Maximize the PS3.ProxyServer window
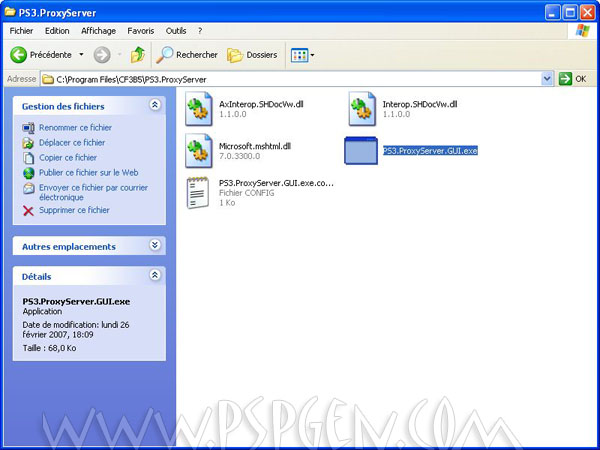The height and width of the screenshot is (450, 600). pos(570,13)
